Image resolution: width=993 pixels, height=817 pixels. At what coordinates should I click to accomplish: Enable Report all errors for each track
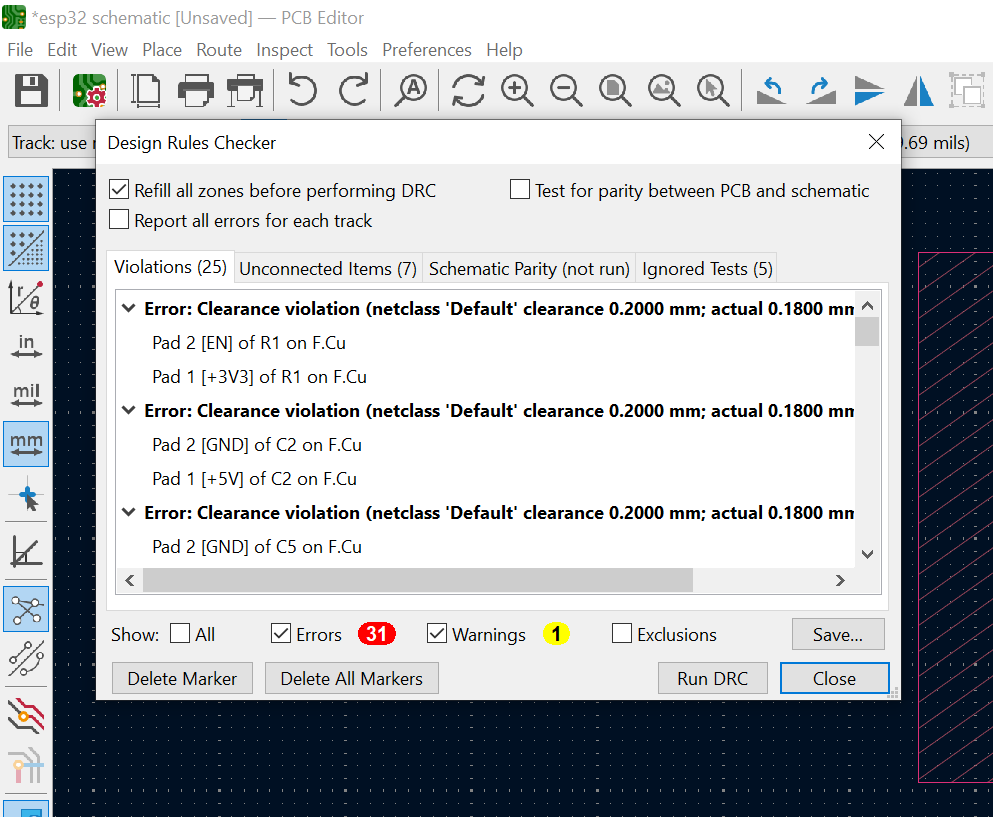click(119, 219)
